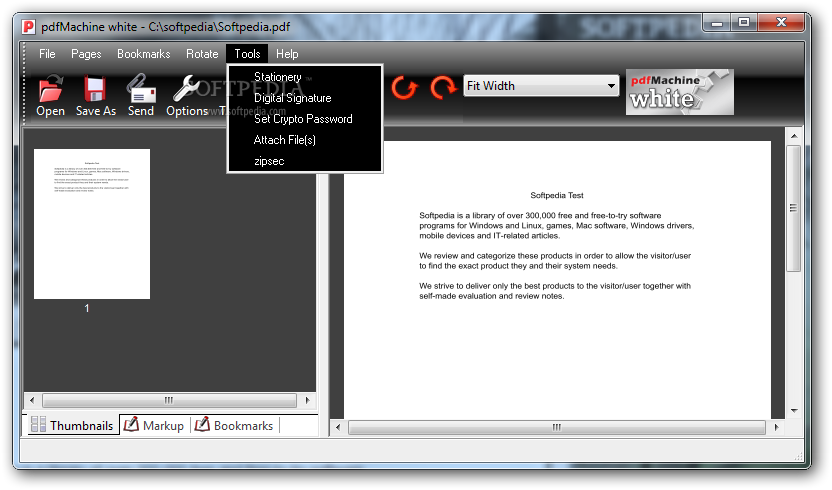Screen dimensions: 832x490
Task: Maximize the pdfMachine window
Action: pyautogui.click(x=744, y=22)
